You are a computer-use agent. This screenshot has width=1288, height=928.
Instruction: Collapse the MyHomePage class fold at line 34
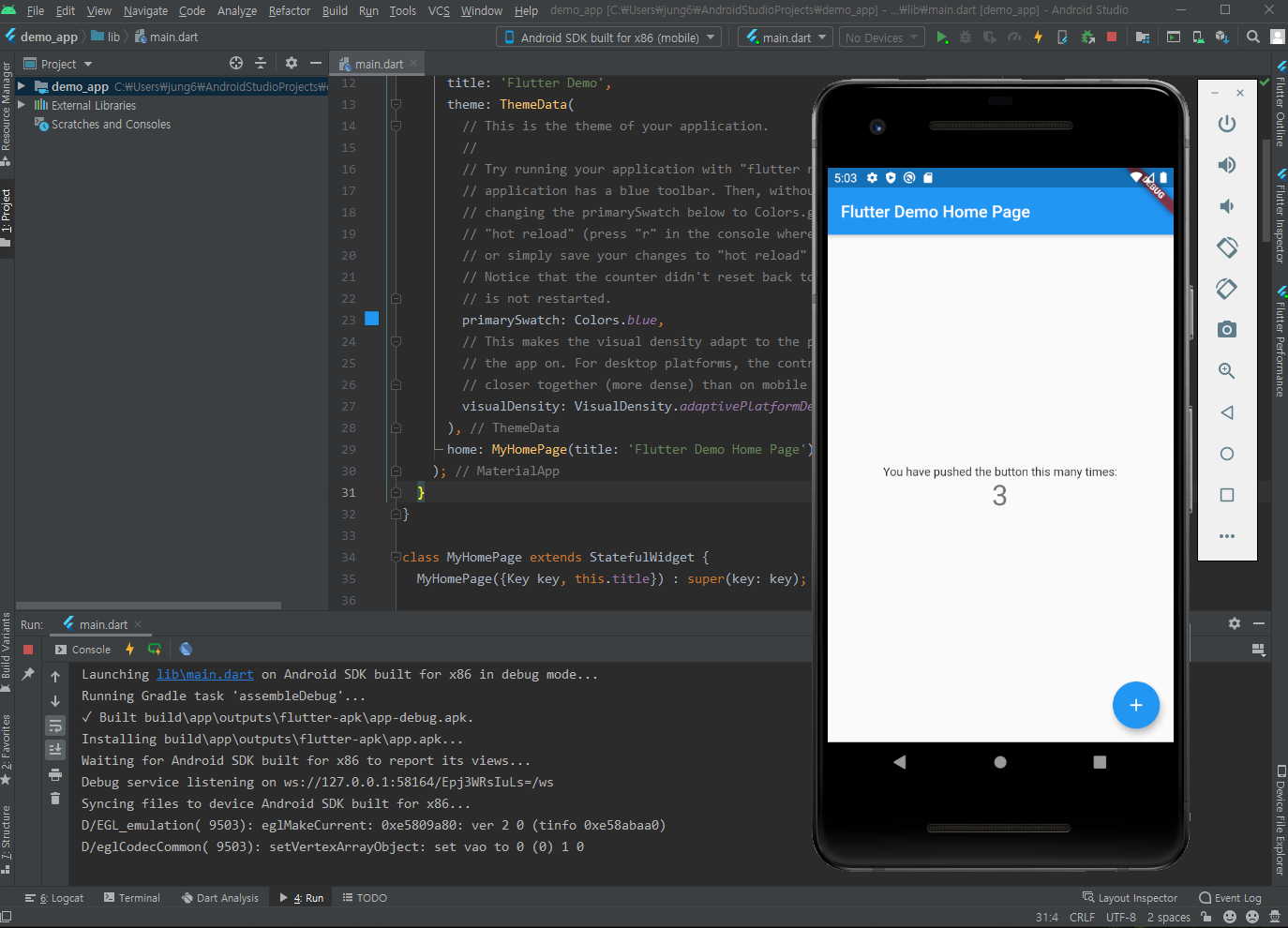coord(396,557)
